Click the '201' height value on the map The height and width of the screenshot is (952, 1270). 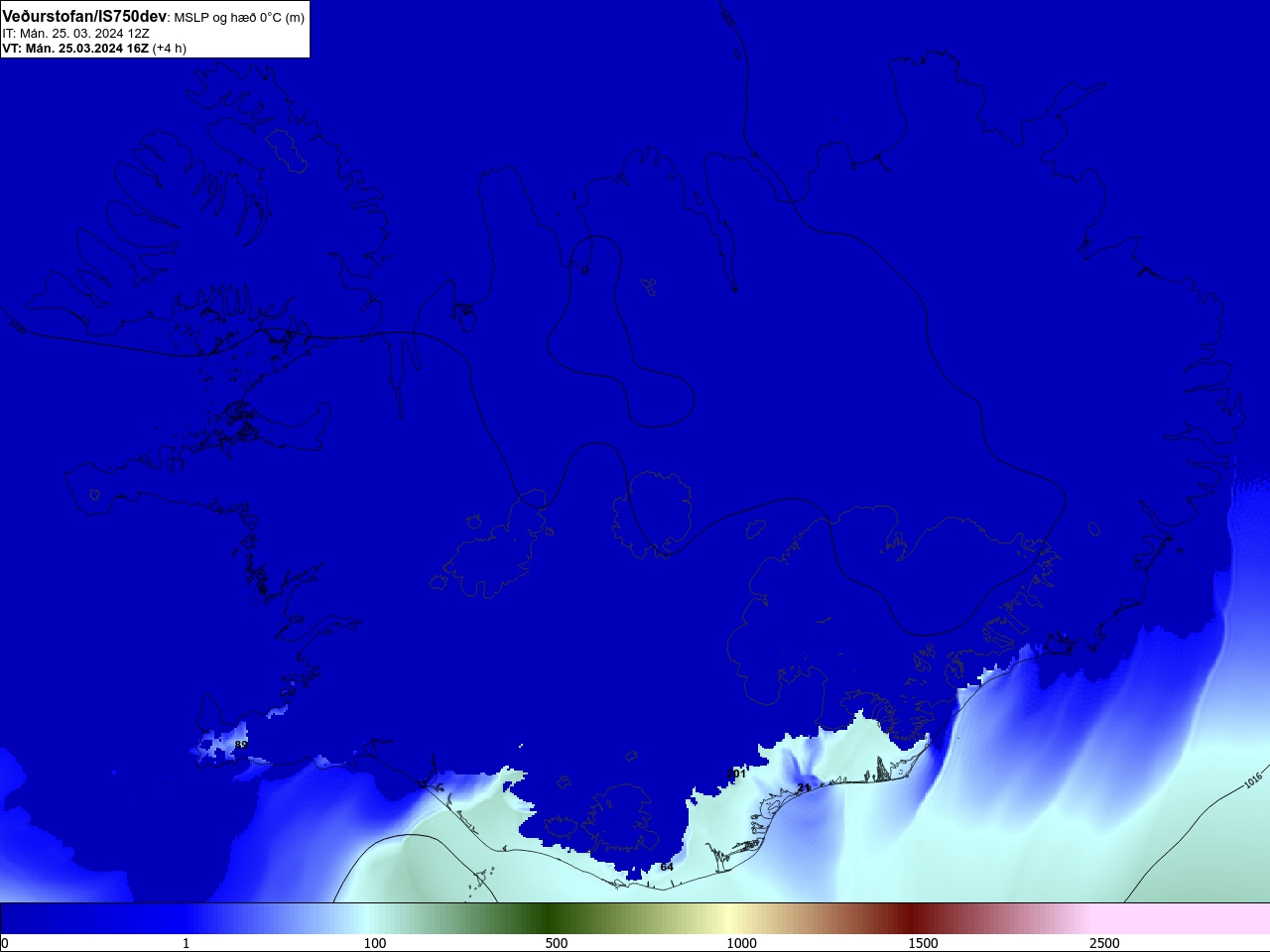[737, 773]
